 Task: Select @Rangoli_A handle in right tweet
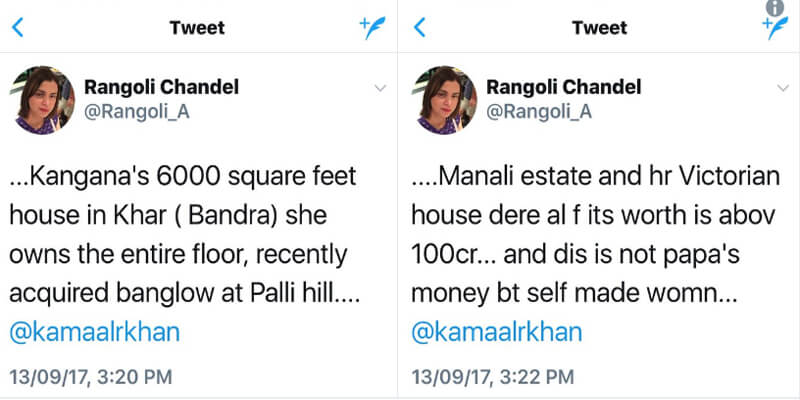539,111
